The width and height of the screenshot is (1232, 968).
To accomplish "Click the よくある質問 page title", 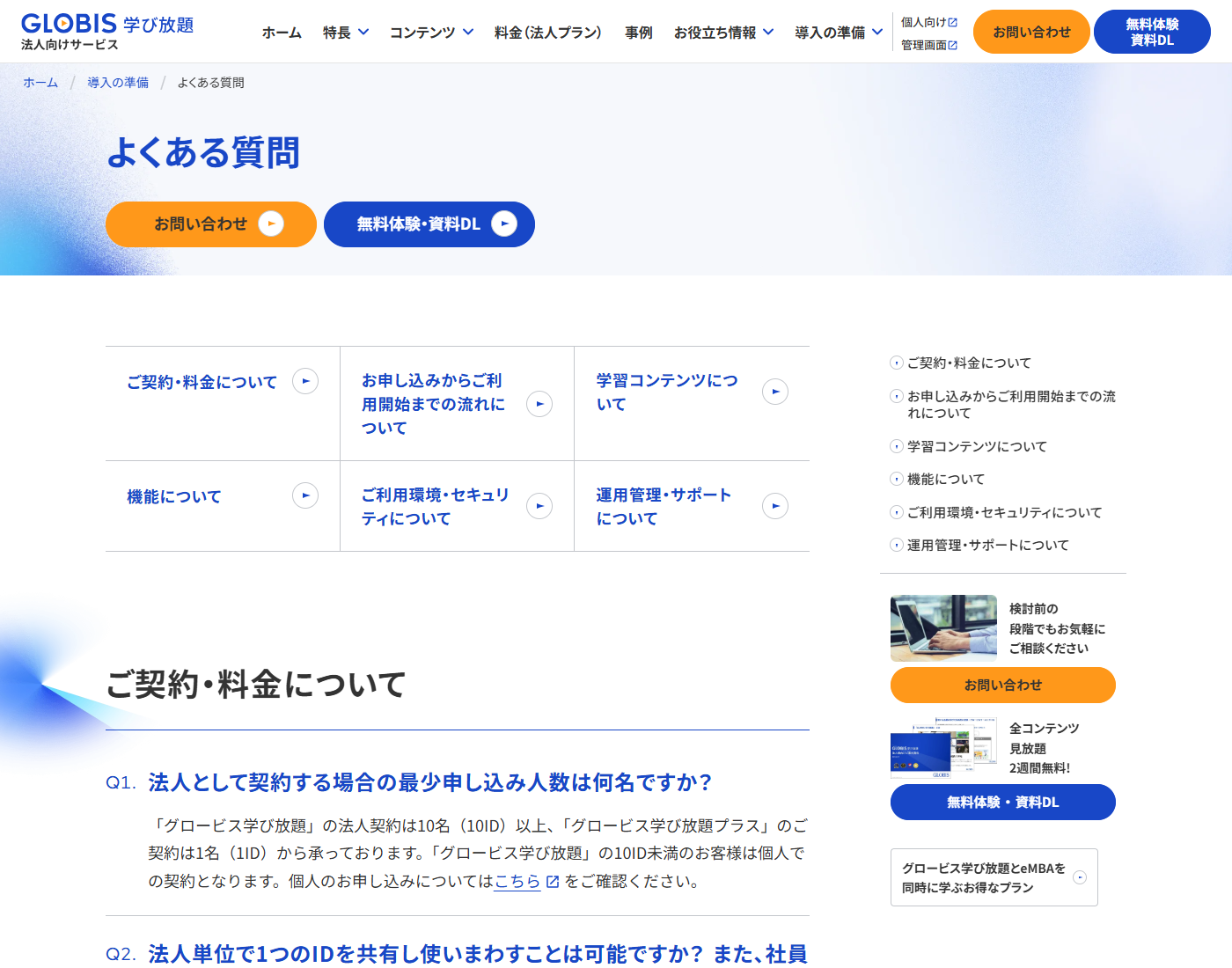I will 203,152.
